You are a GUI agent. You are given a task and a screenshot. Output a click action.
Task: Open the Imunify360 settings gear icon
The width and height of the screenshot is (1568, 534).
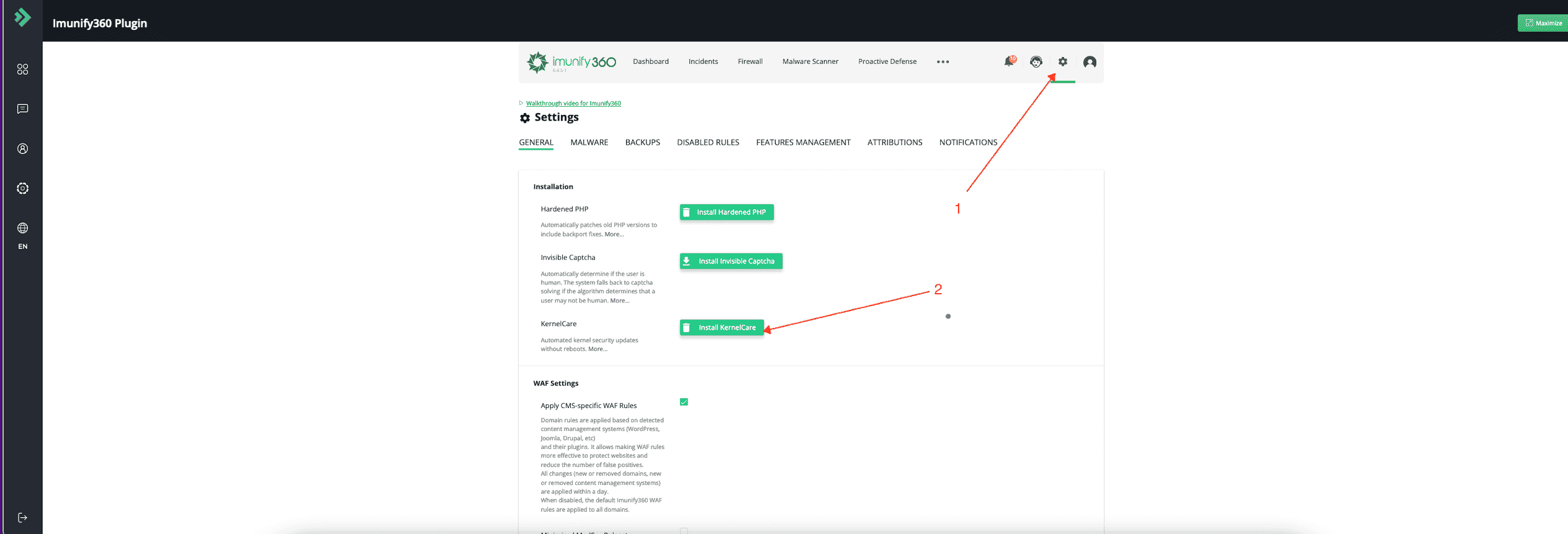(1063, 61)
